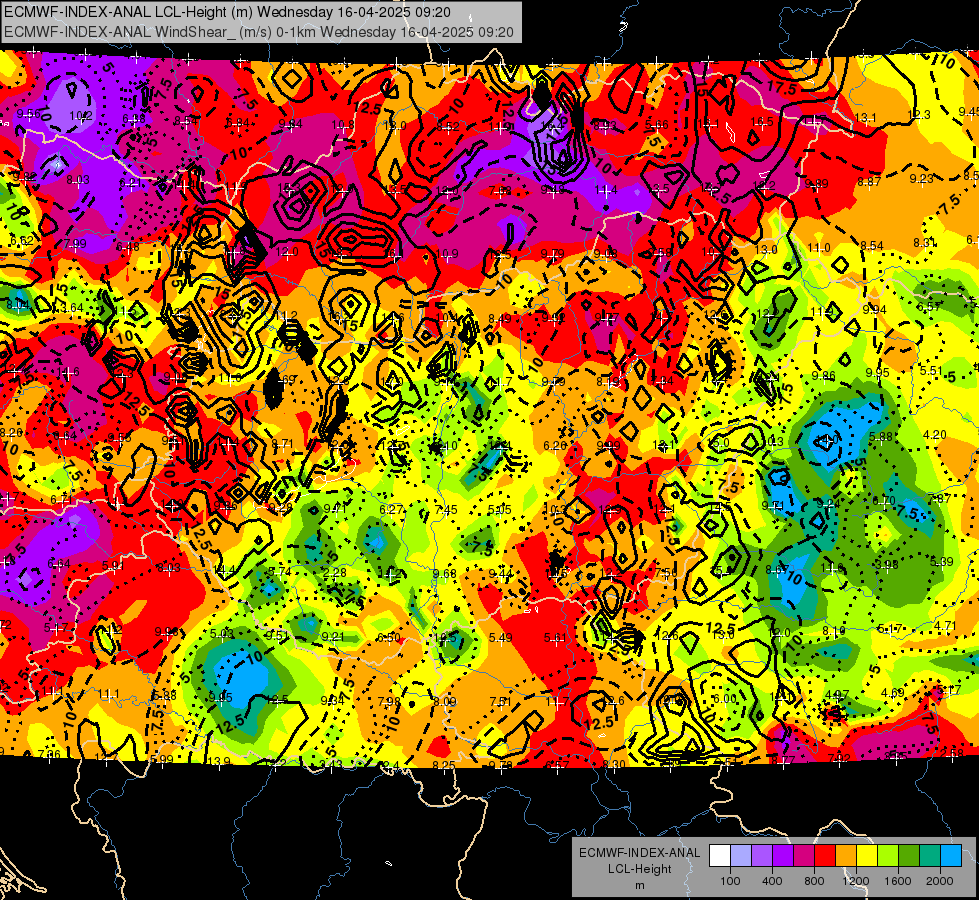Click the map value 7.51
The width and height of the screenshot is (979, 900).
501,701
